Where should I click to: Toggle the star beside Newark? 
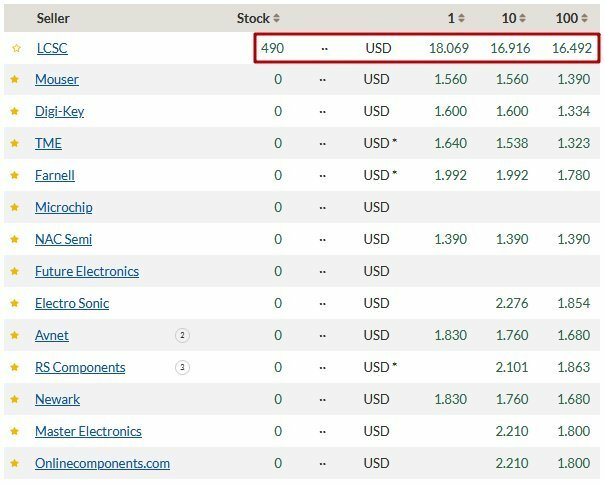15,400
